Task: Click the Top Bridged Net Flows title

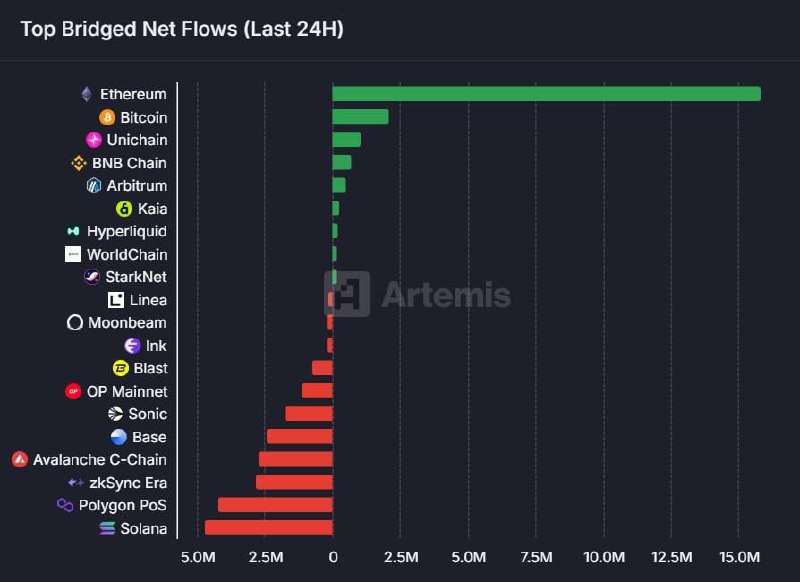Action: tap(182, 29)
